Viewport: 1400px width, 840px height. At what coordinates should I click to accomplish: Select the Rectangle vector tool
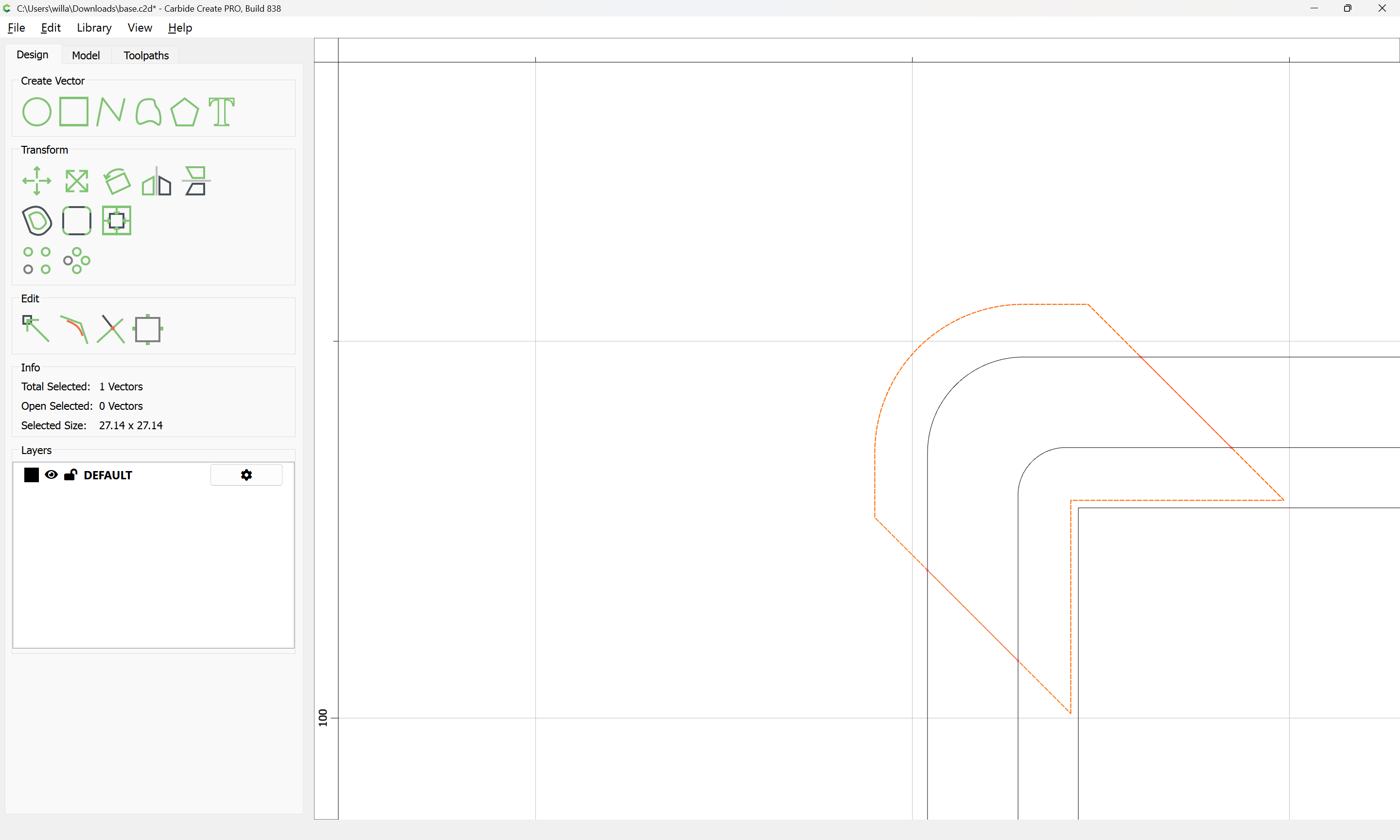(x=73, y=111)
